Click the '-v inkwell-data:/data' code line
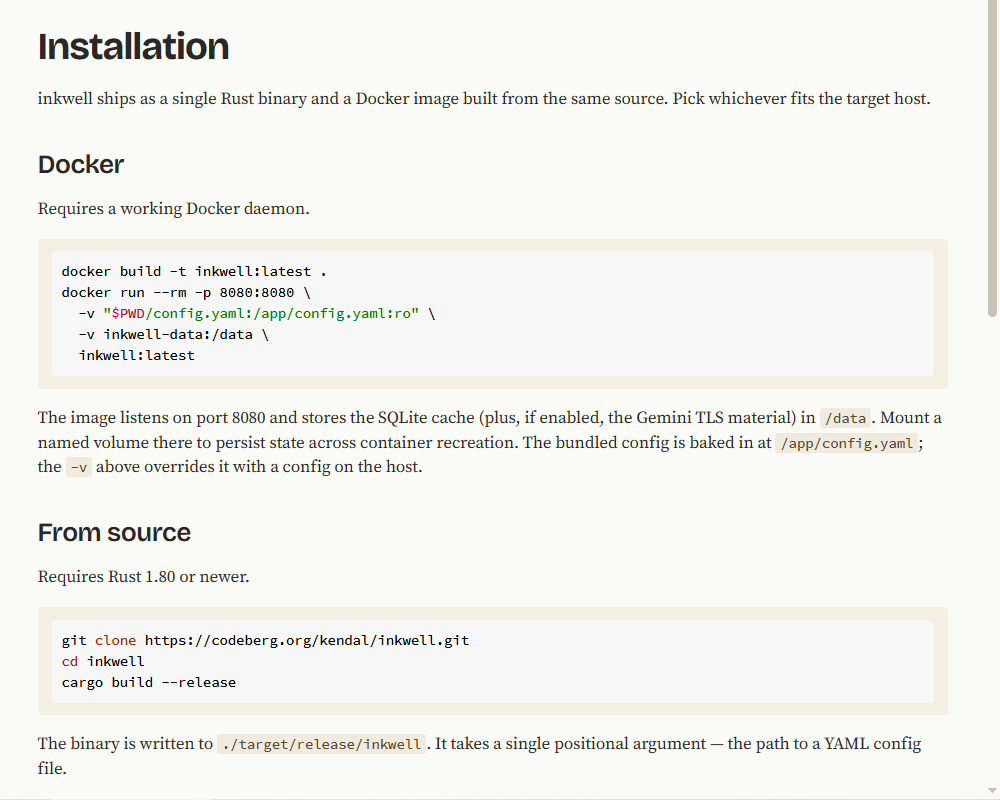Screen dimensions: 1000x800 click(173, 334)
